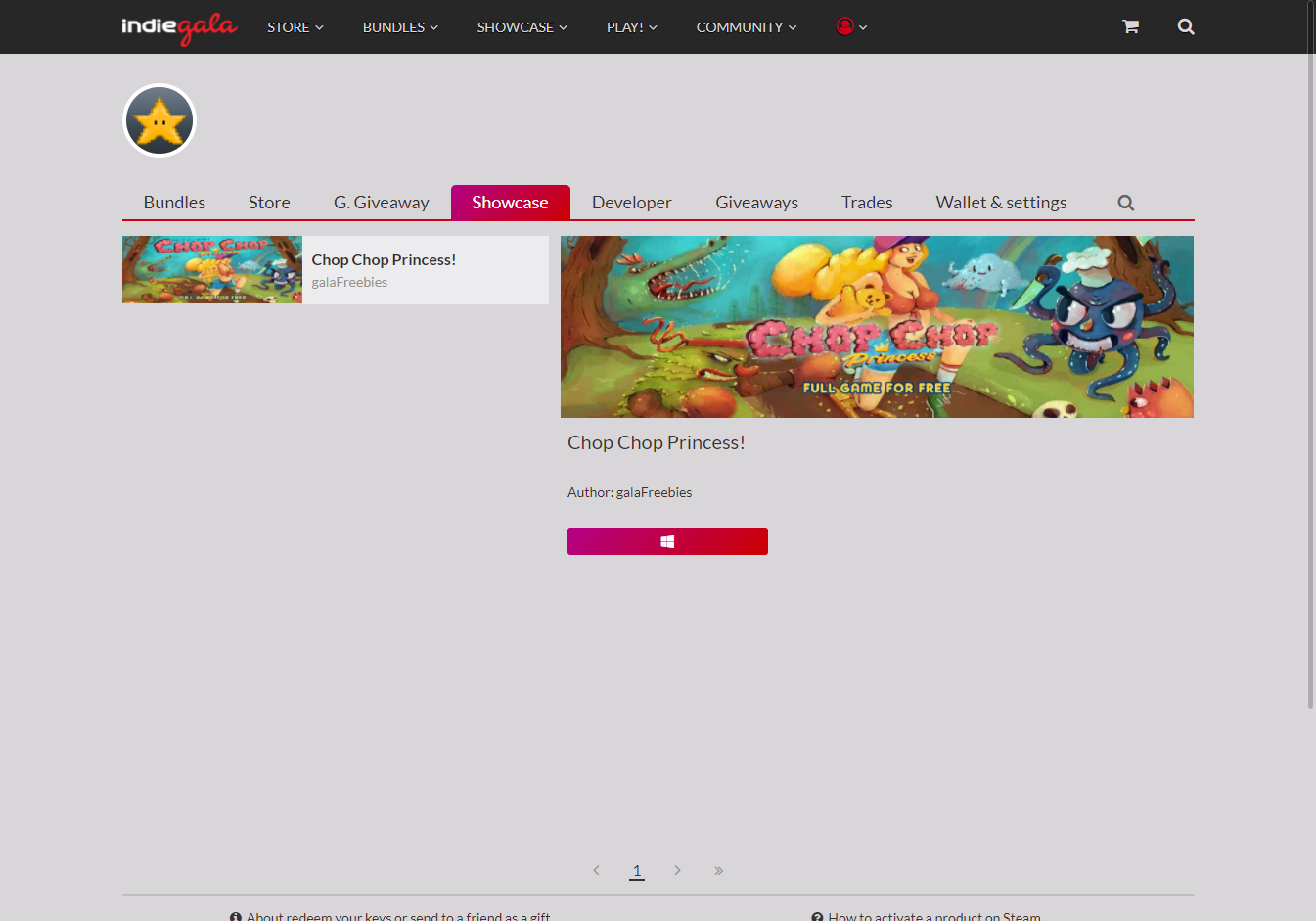Select the Showcase tab
Viewport: 1316px width, 921px height.
[x=510, y=203]
